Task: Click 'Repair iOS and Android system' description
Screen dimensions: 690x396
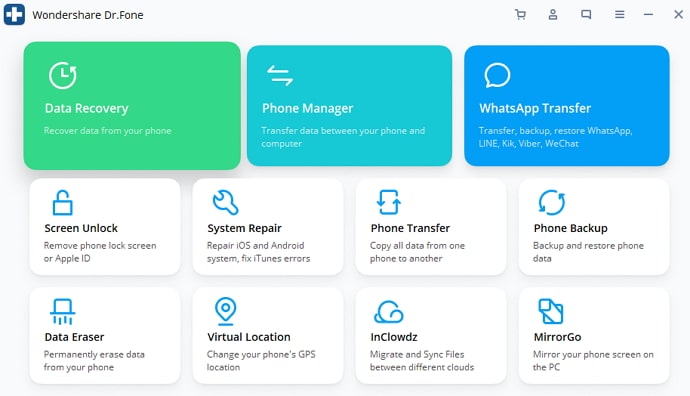Action: (259, 252)
